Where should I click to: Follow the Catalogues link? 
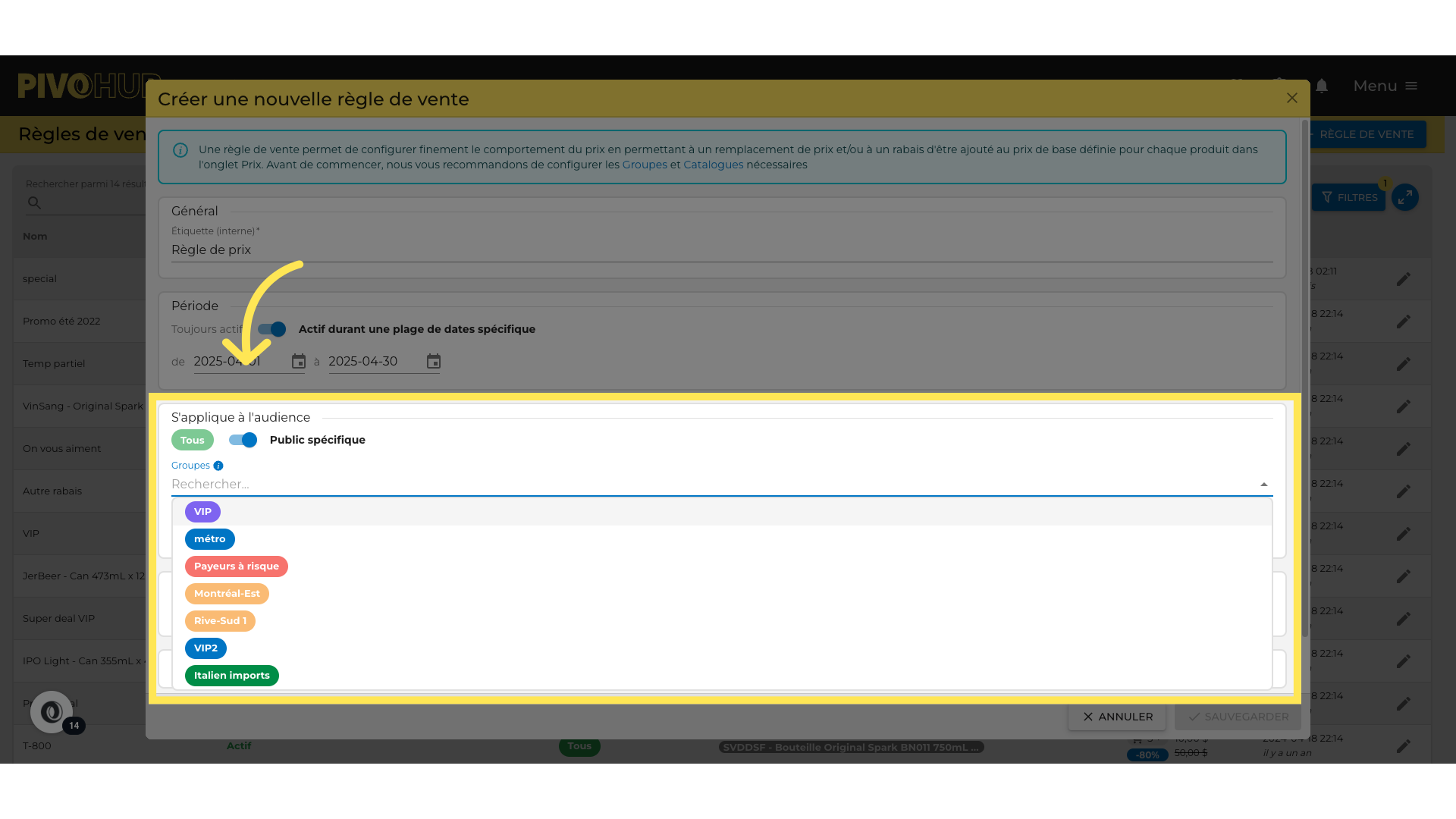tap(713, 165)
